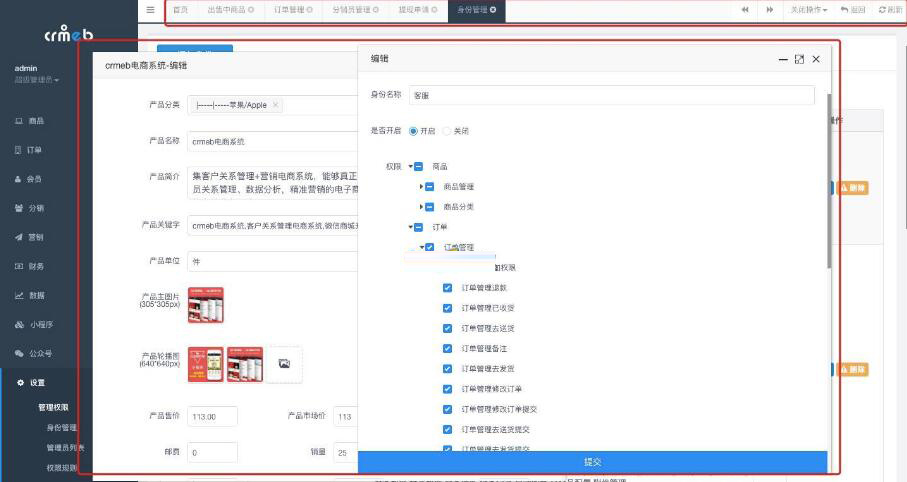Image resolution: width=907 pixels, height=482 pixels.
Task: Uncheck the 订单管理去送货 checkbox
Action: pyautogui.click(x=447, y=328)
